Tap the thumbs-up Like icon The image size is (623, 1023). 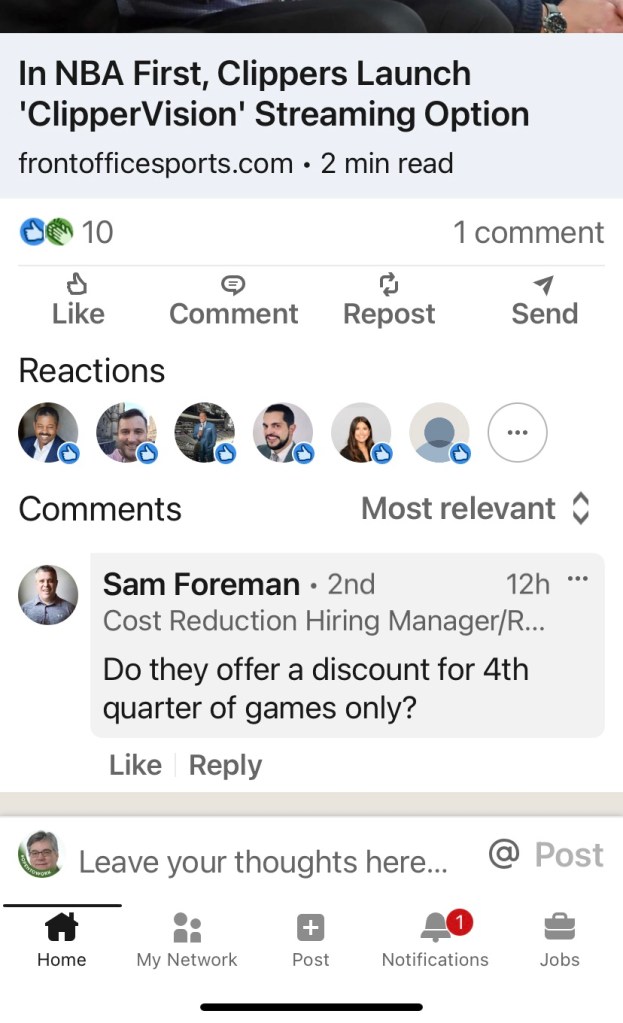pyautogui.click(x=77, y=286)
